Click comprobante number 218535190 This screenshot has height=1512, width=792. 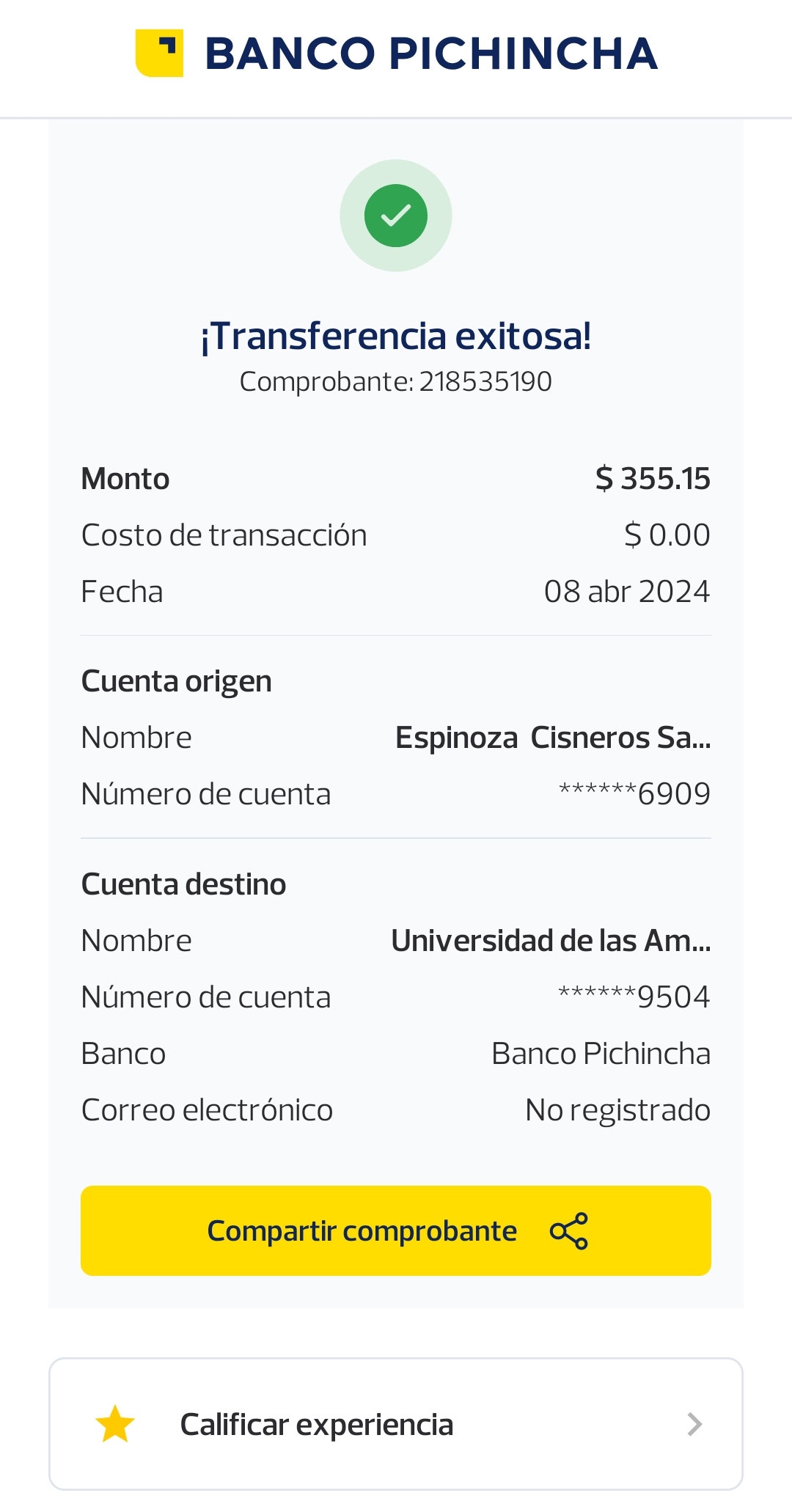click(x=485, y=382)
